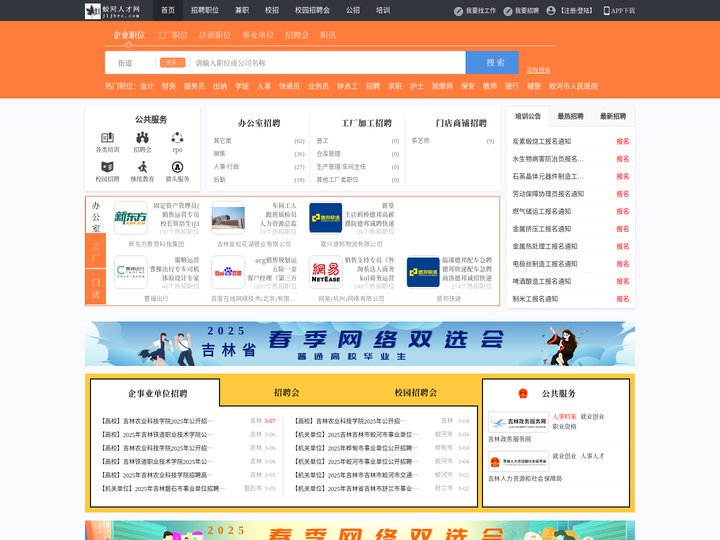The width and height of the screenshot is (720, 540).
Task: Select hot job keyword 会计
Action: (x=147, y=86)
